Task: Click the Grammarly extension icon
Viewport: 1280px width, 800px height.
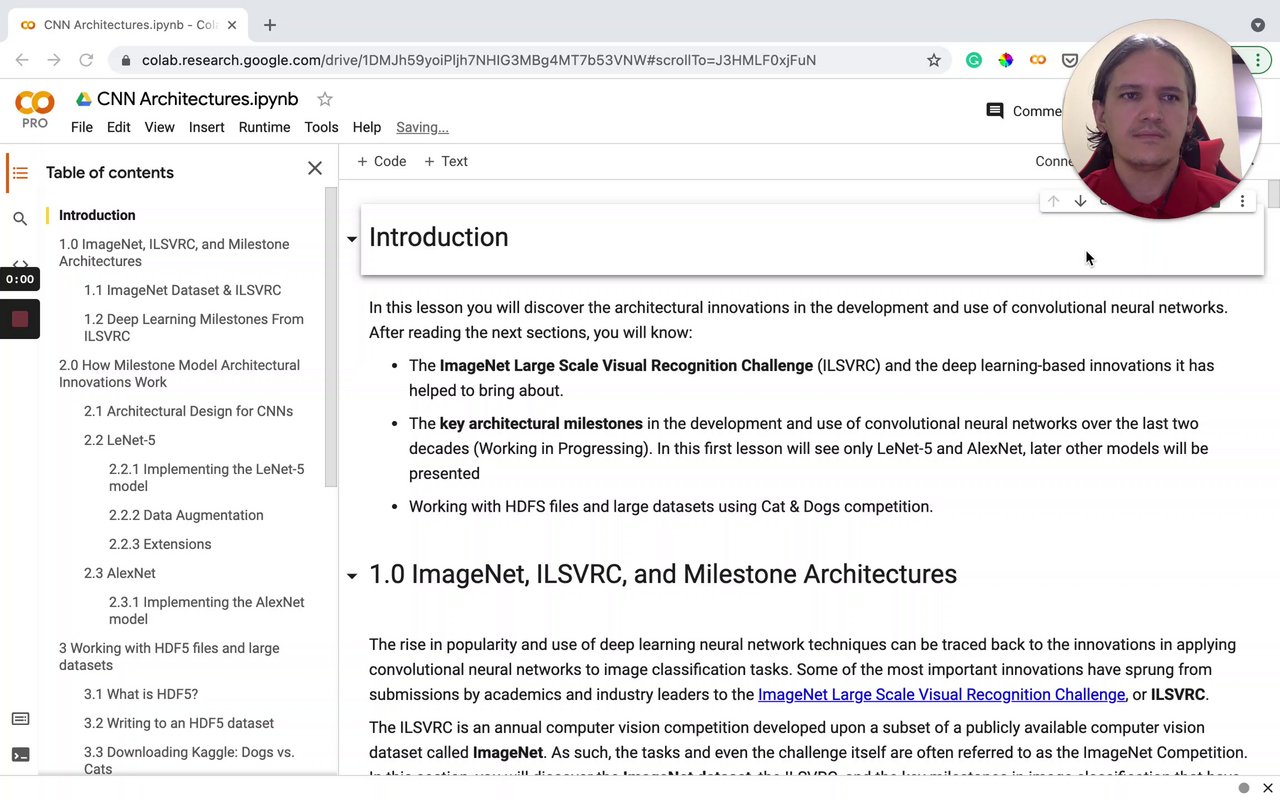Action: tap(973, 60)
